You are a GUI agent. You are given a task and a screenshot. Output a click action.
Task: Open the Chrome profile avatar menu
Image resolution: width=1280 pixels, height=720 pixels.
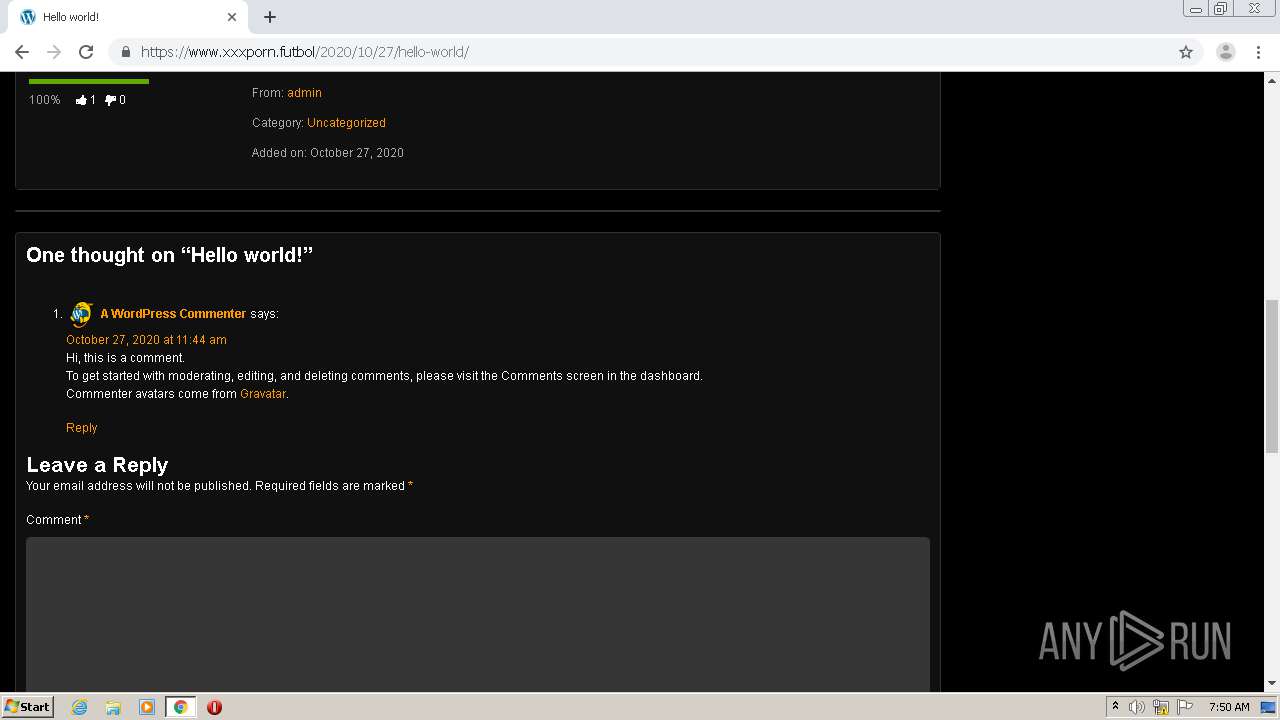coord(1226,52)
